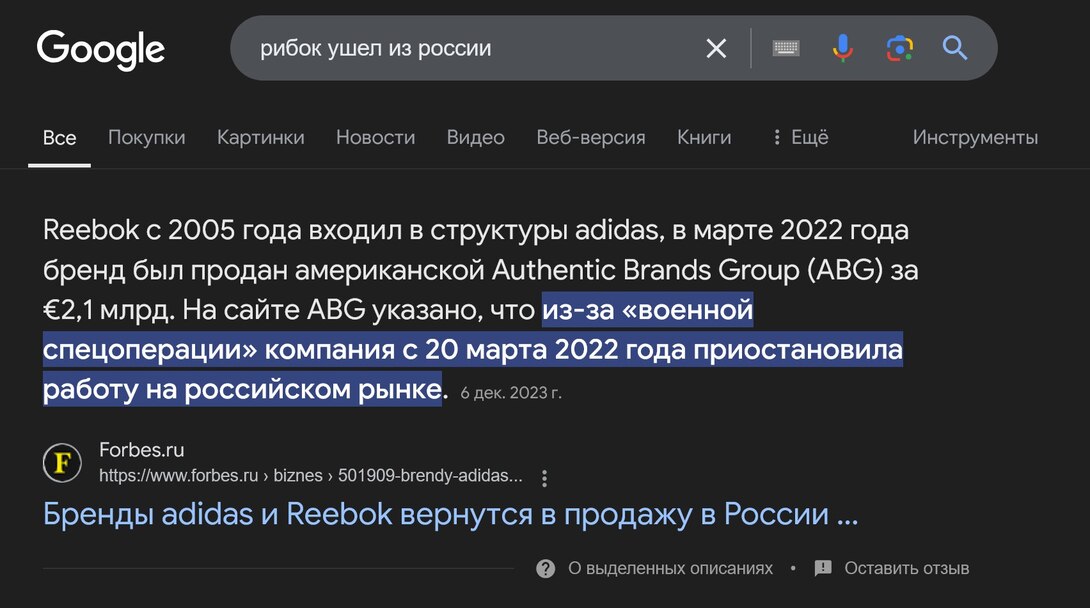Switch to 'Веб-версия' tab
1090x608 pixels.
591,138
